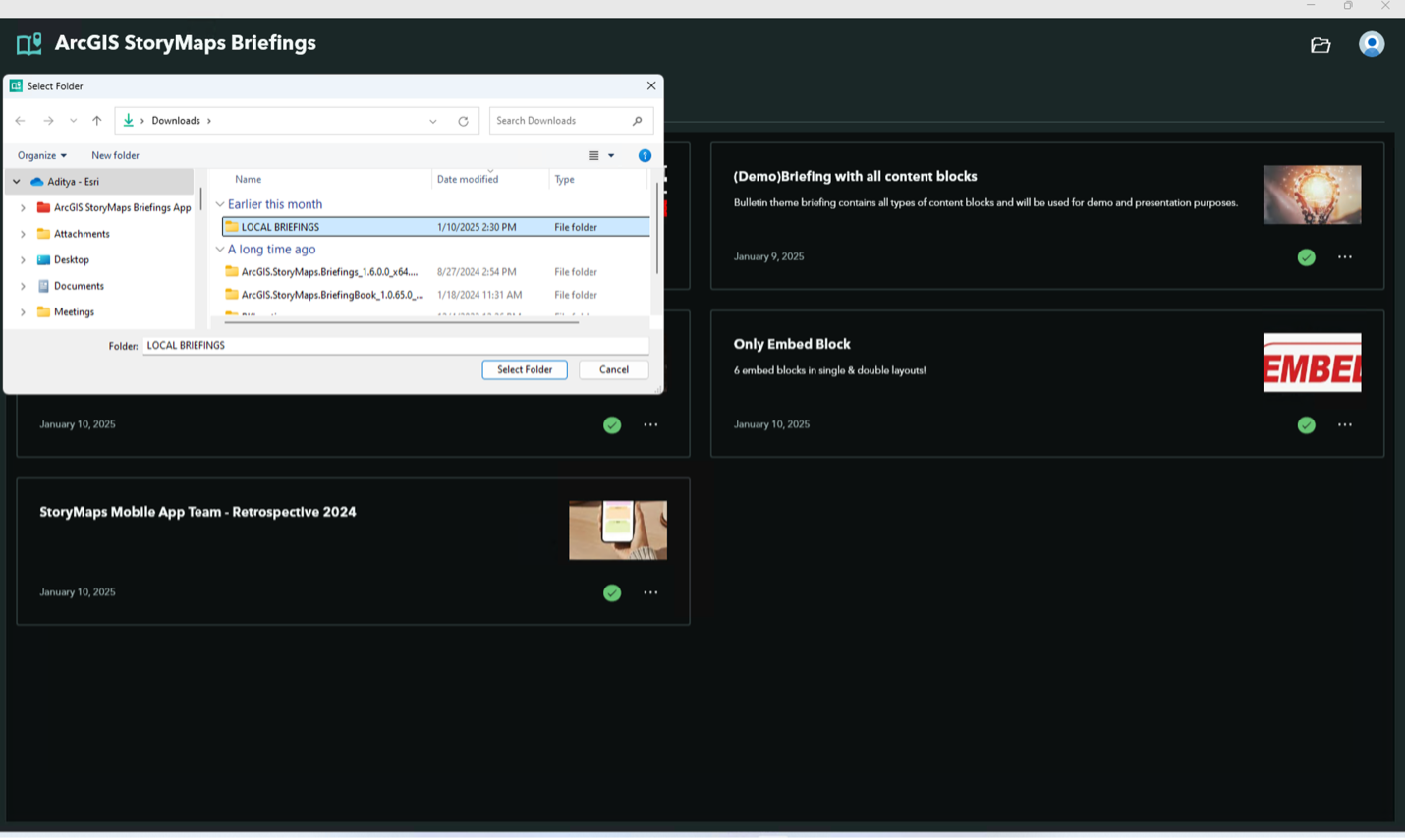Viewport: 1405px width, 840px height.
Task: Select Desktop in the navigation tree
Action: tap(72, 260)
